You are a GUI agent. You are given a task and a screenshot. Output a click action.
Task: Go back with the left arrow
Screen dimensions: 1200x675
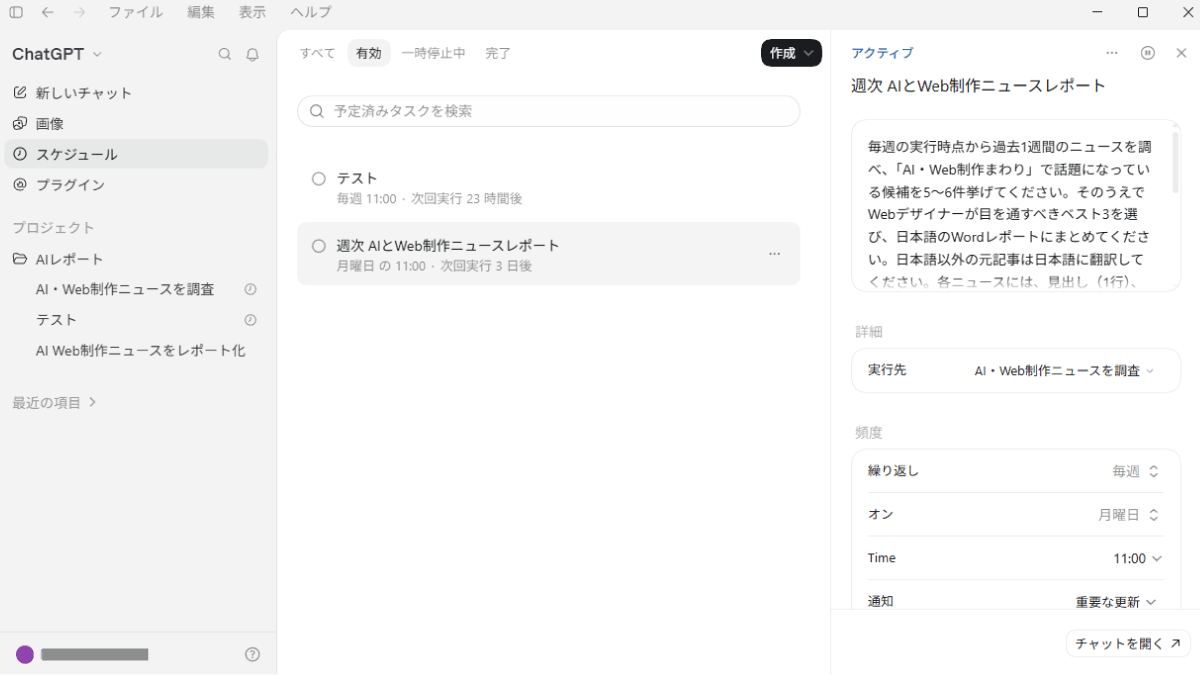click(x=47, y=12)
